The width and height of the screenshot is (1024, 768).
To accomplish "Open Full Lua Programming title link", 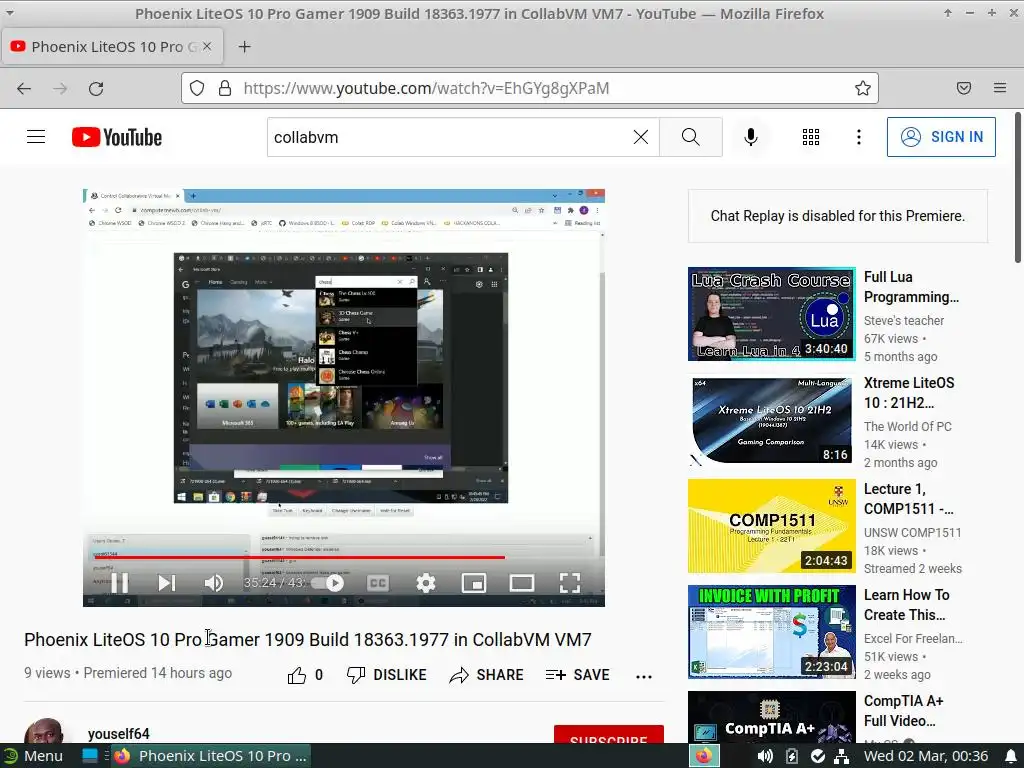I will point(911,287).
